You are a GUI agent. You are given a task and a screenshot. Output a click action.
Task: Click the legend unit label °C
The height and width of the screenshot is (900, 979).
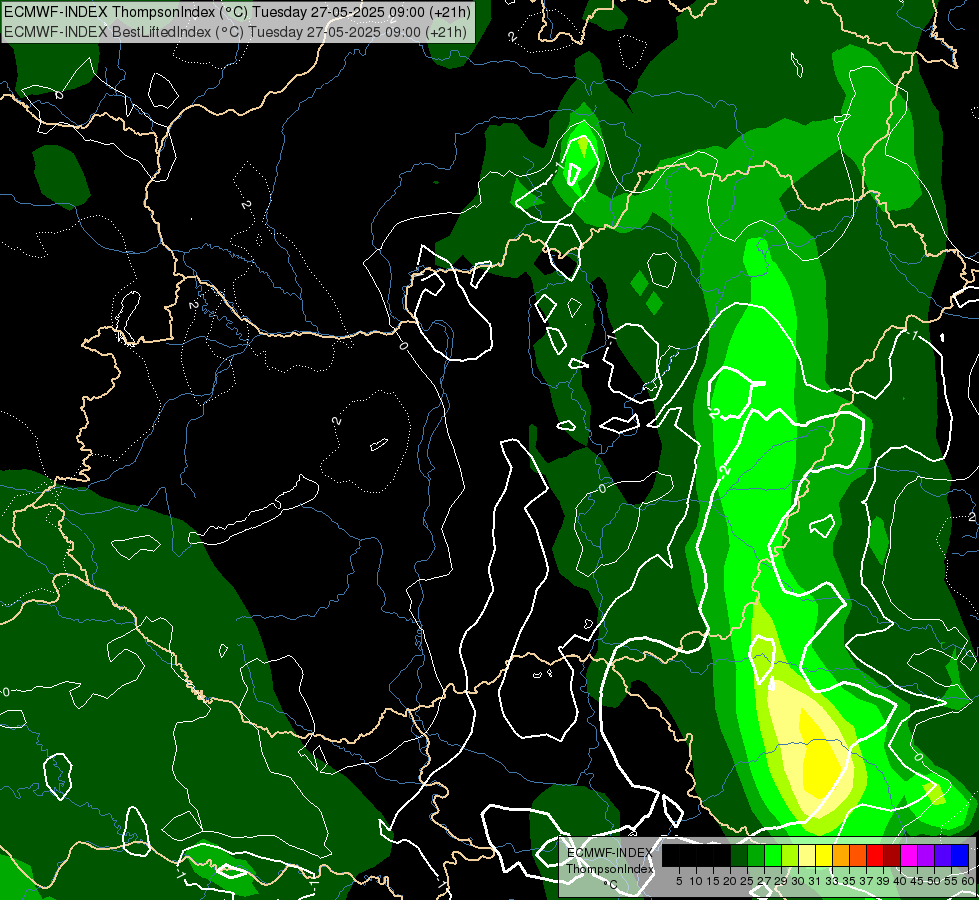coord(611,884)
